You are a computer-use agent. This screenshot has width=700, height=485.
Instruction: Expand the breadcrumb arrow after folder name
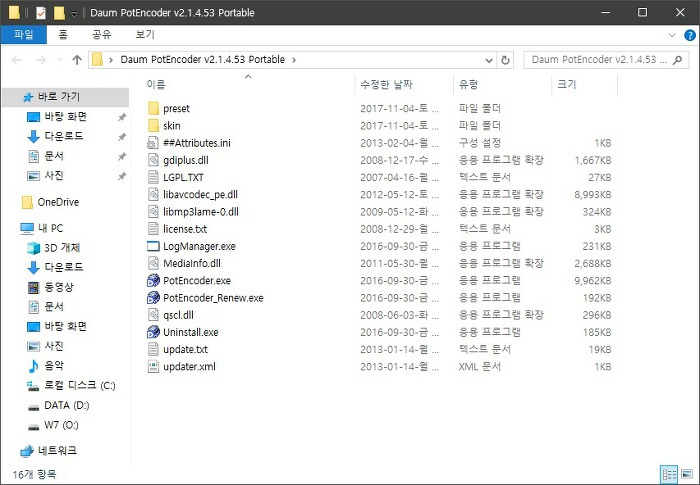294,60
